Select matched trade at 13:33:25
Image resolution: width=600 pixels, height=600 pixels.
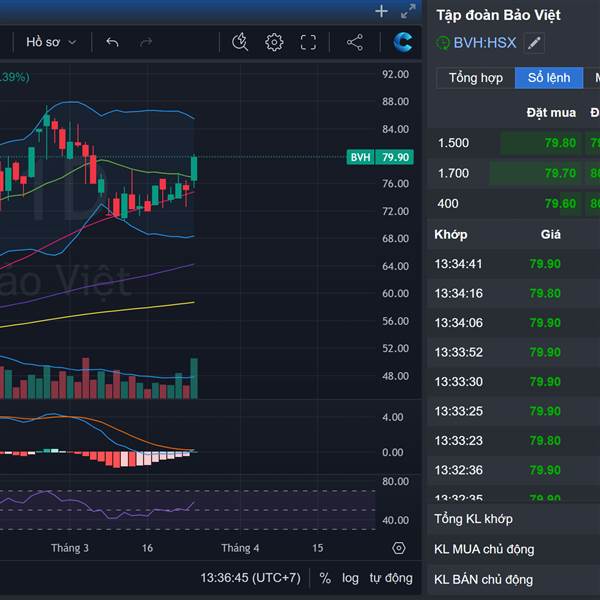[514, 411]
